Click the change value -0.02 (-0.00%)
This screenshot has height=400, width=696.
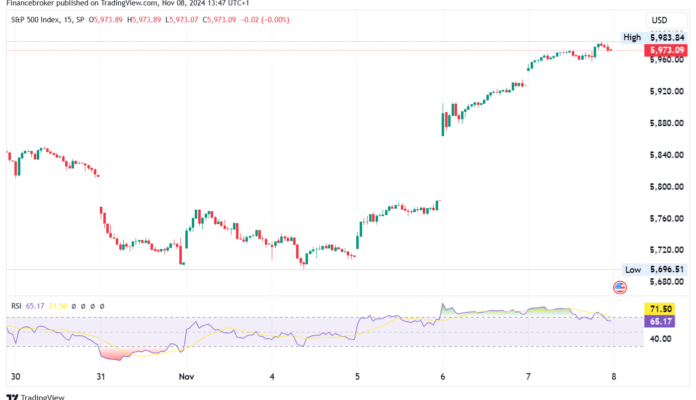click(265, 20)
